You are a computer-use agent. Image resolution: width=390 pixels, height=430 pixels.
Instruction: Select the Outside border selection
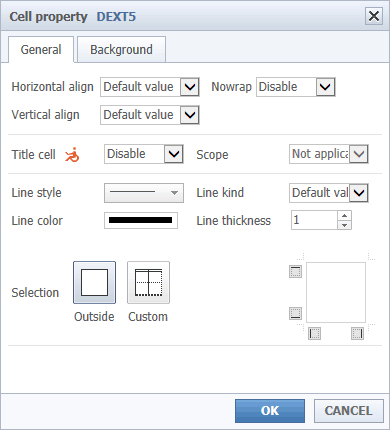tap(95, 282)
